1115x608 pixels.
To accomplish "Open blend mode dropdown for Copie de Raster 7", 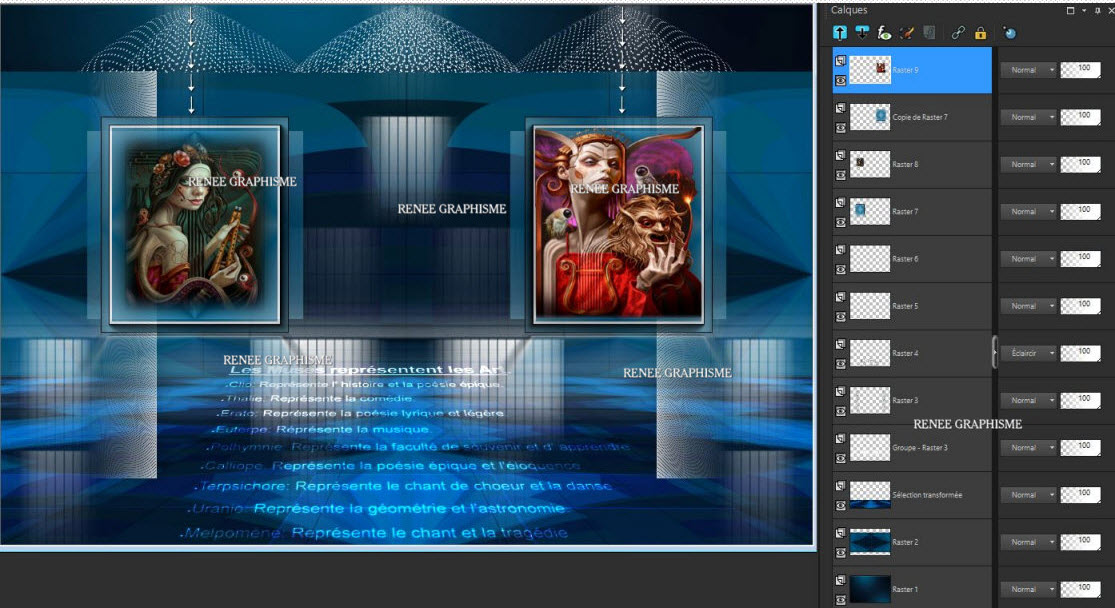I will (x=1028, y=117).
